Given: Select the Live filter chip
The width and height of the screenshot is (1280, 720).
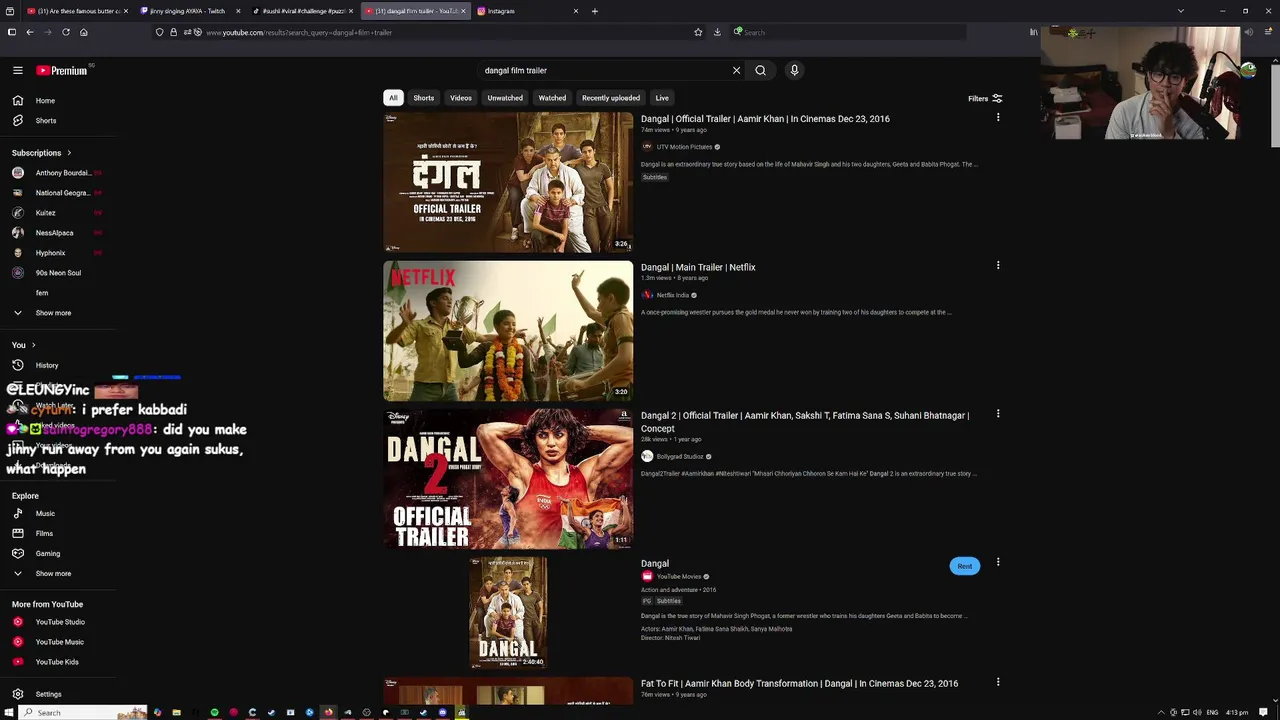Looking at the screenshot, I should click(662, 98).
